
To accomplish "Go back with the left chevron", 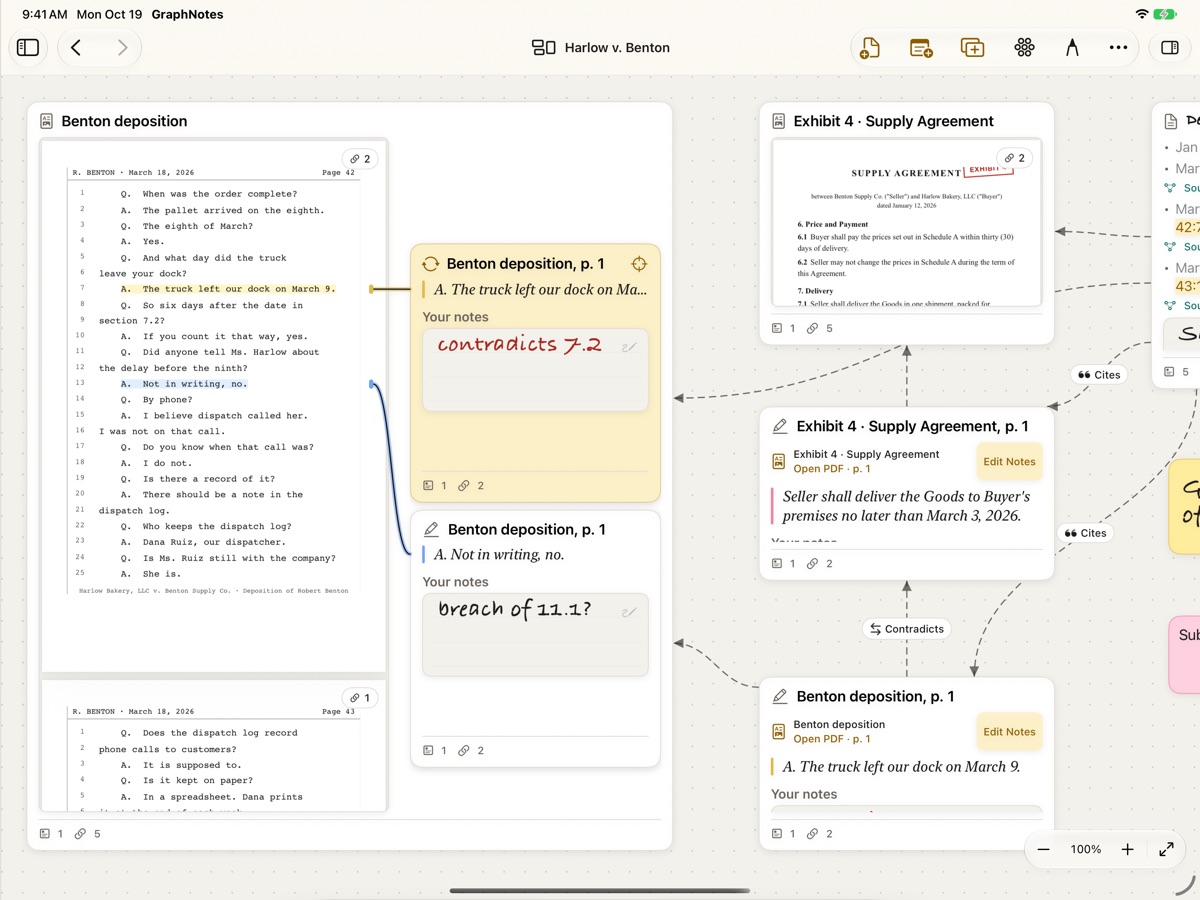I will 76,47.
